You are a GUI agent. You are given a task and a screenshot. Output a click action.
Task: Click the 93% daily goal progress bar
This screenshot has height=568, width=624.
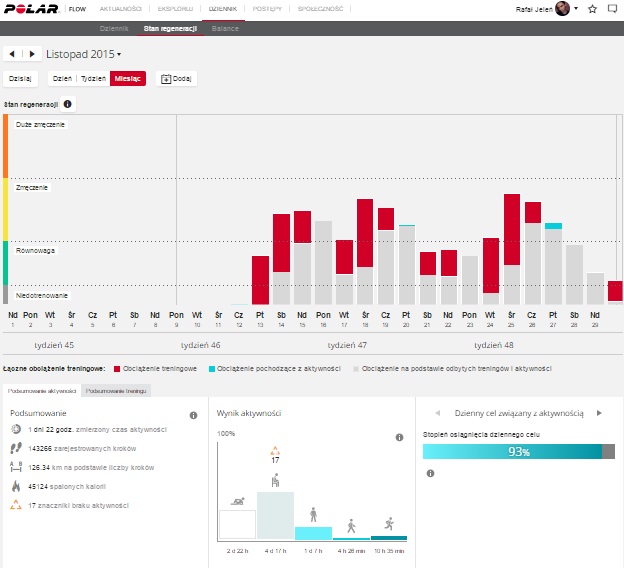[x=518, y=452]
